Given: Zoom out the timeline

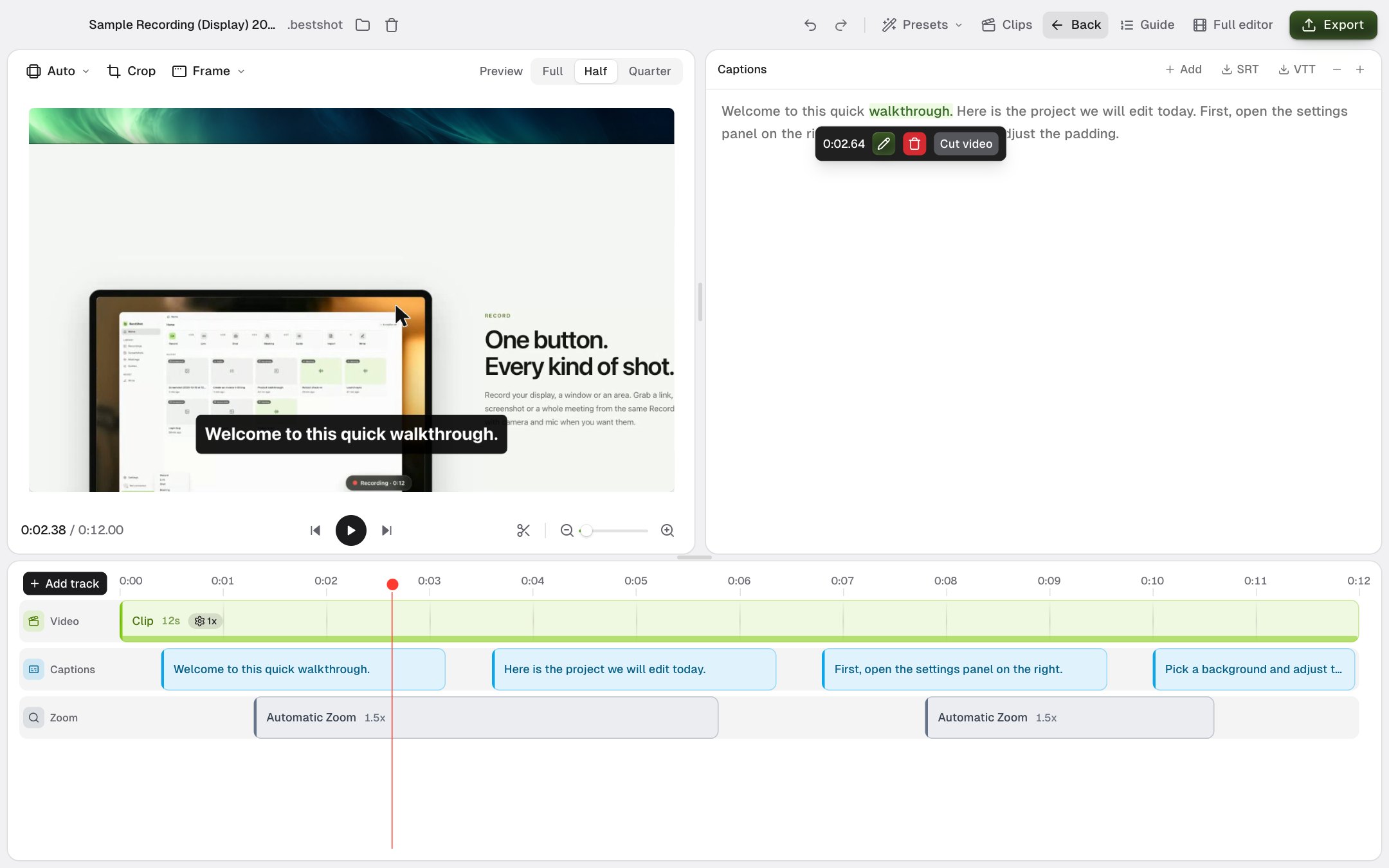Looking at the screenshot, I should click(567, 530).
